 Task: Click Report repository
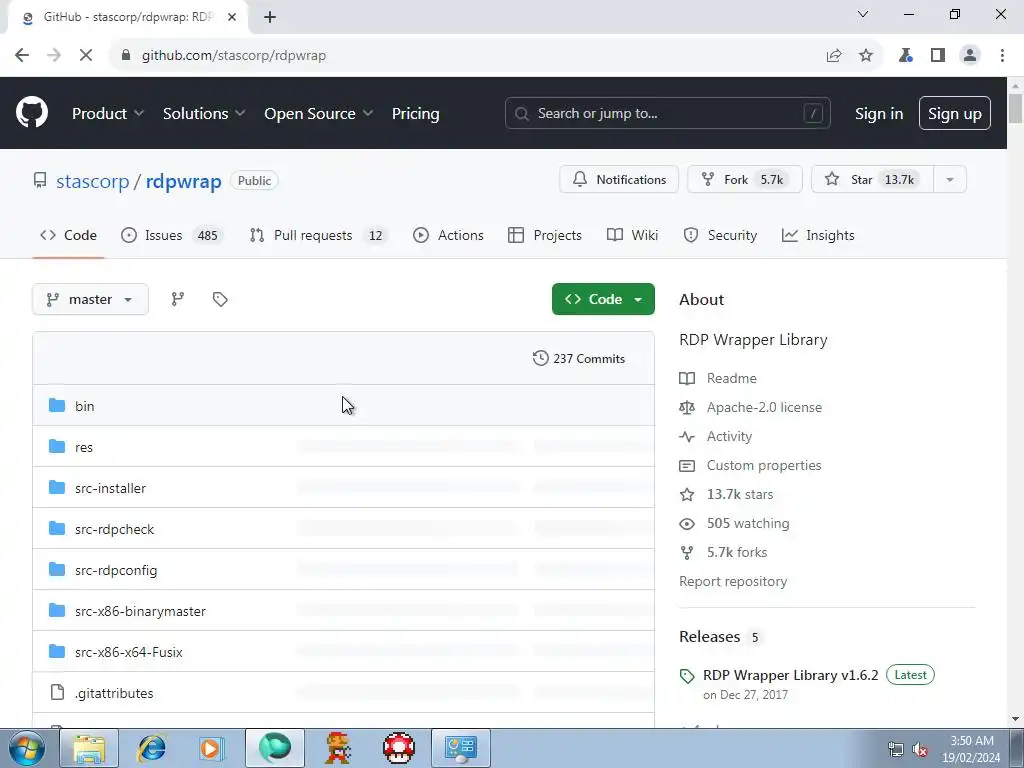coord(733,581)
